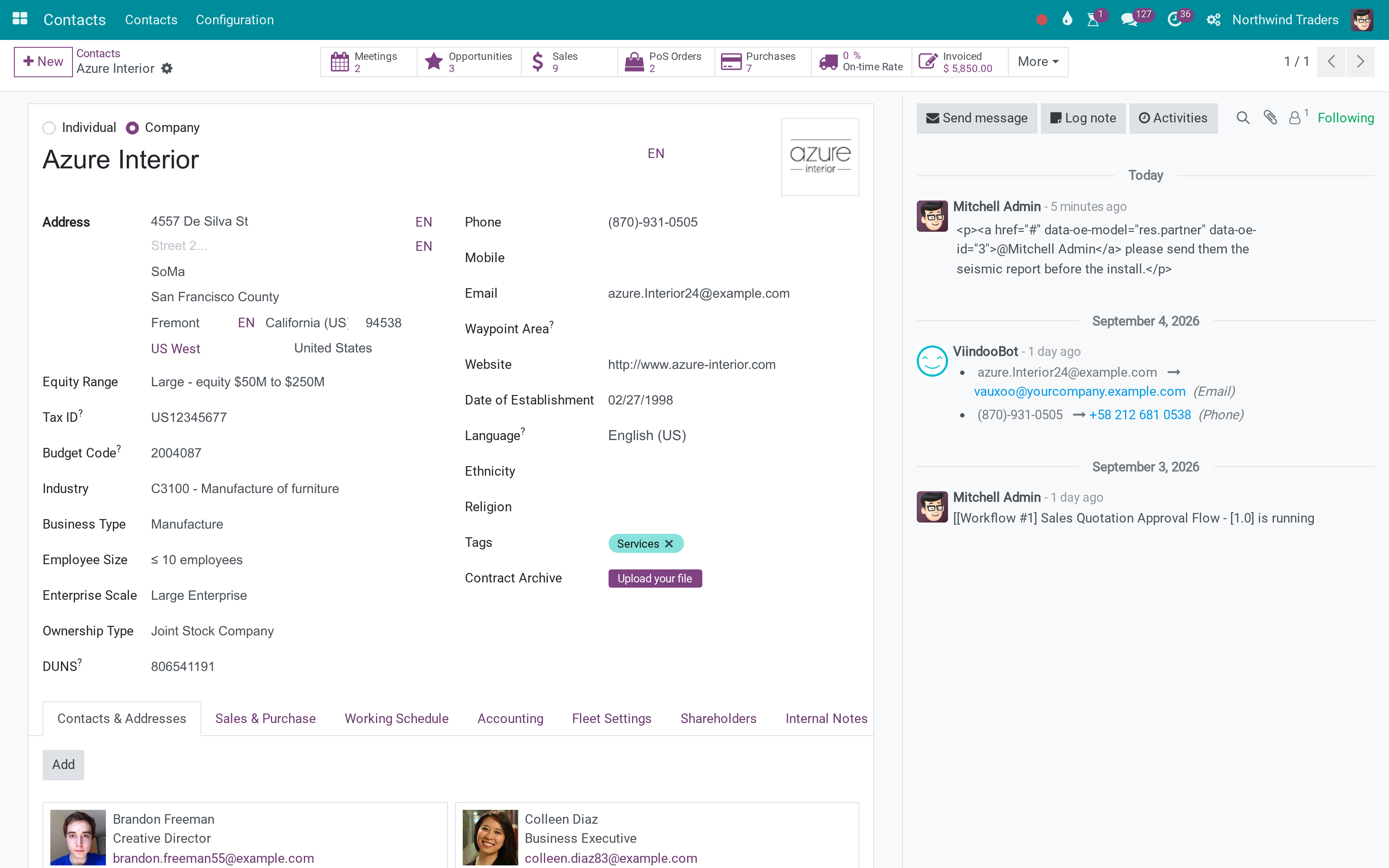Viewport: 1389px width, 868px height.
Task: Open the main apps grid menu
Action: (x=20, y=20)
